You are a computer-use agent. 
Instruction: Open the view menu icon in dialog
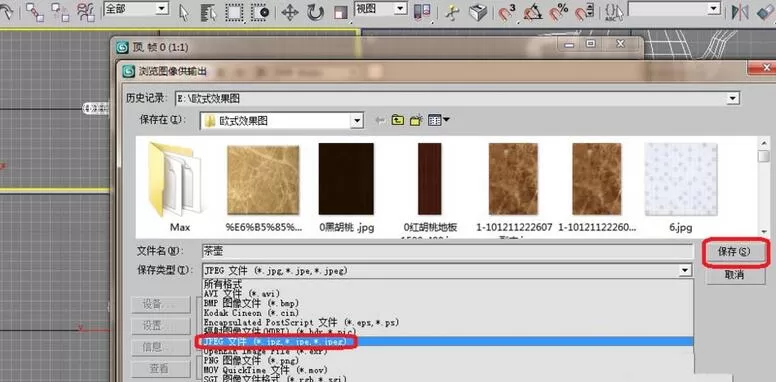(x=438, y=120)
